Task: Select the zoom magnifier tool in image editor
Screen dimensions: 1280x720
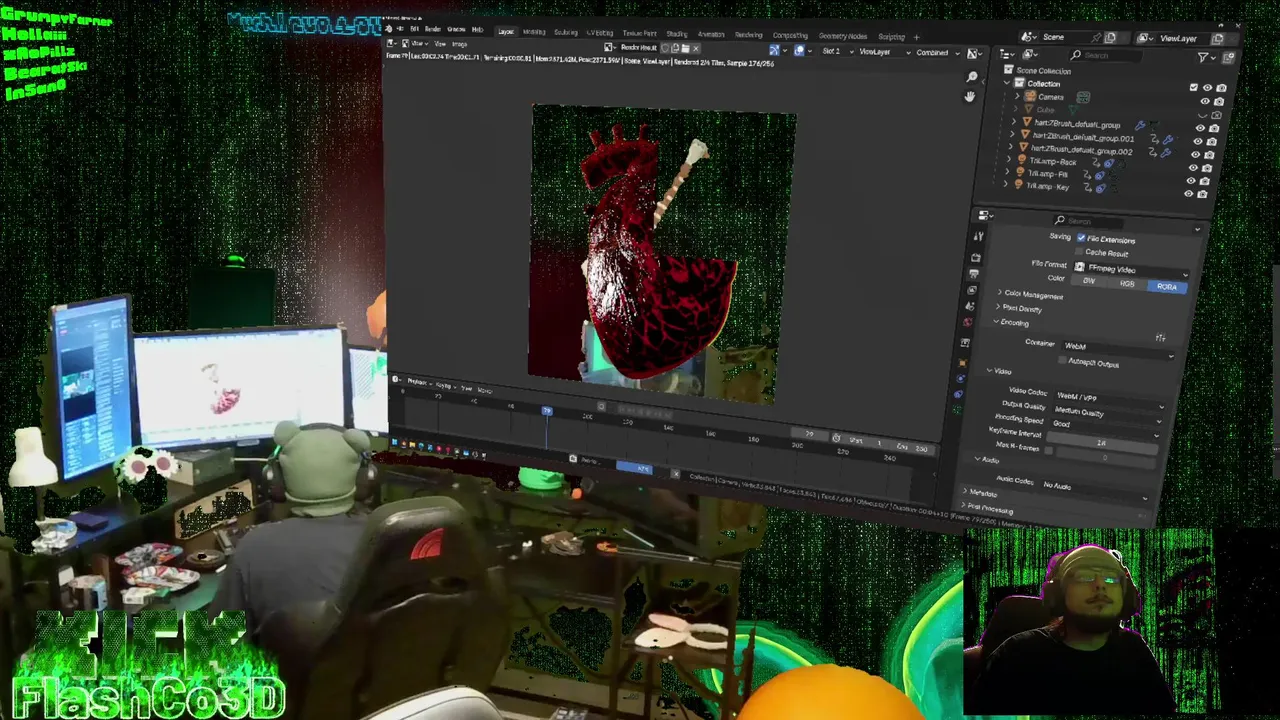Action: [971, 77]
